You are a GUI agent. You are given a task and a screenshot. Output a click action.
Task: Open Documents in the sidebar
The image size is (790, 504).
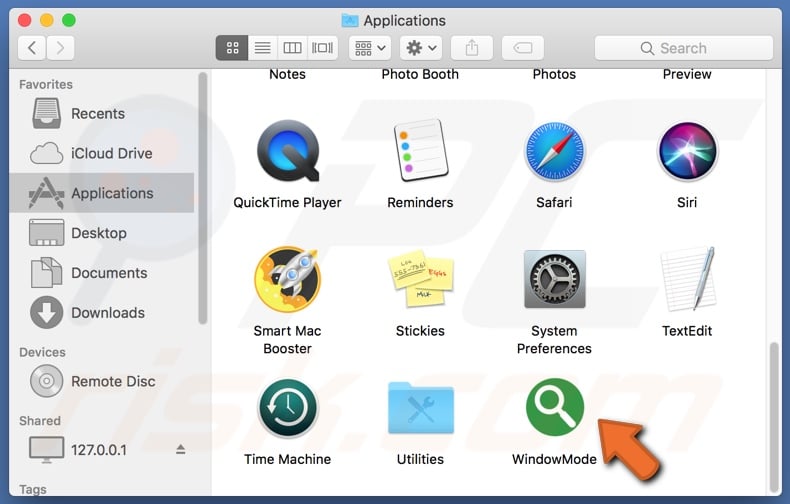[101, 273]
